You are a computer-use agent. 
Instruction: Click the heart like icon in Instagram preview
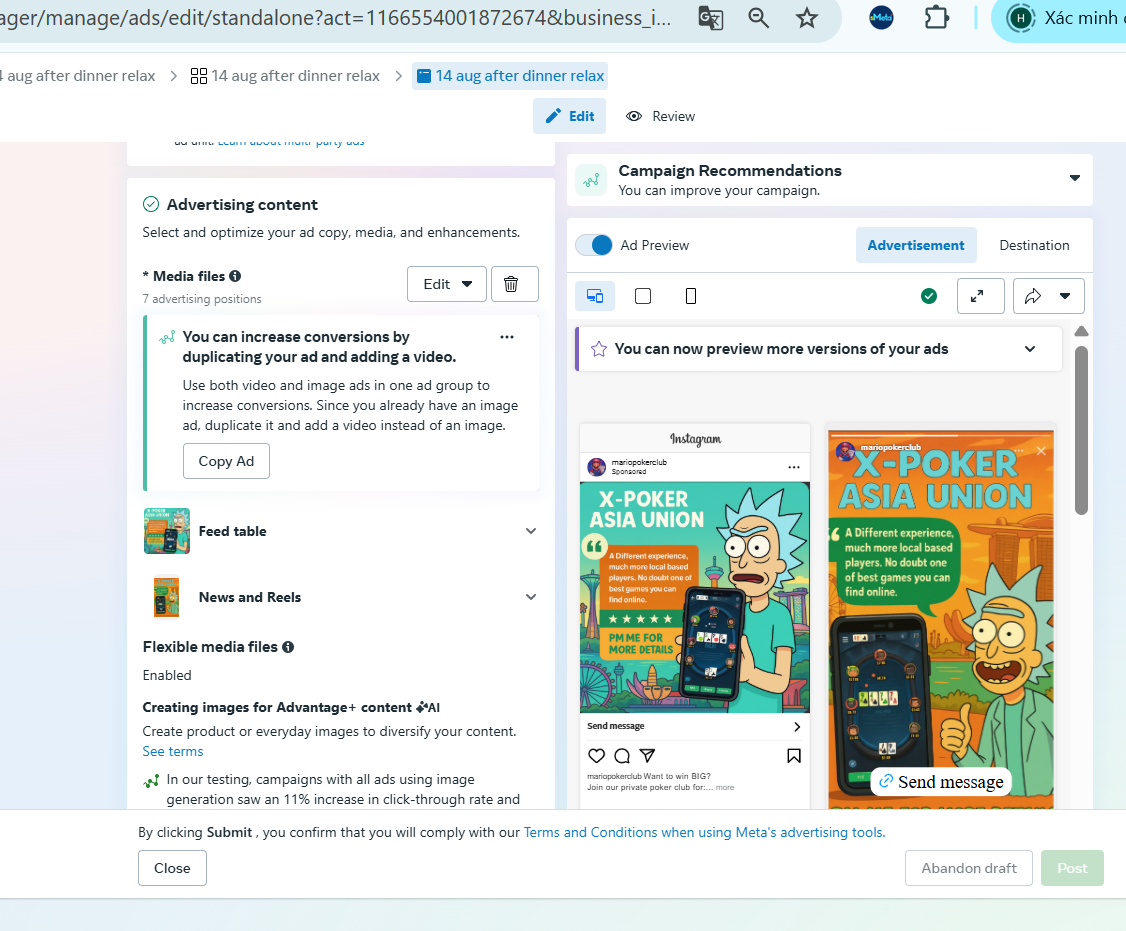pos(596,756)
